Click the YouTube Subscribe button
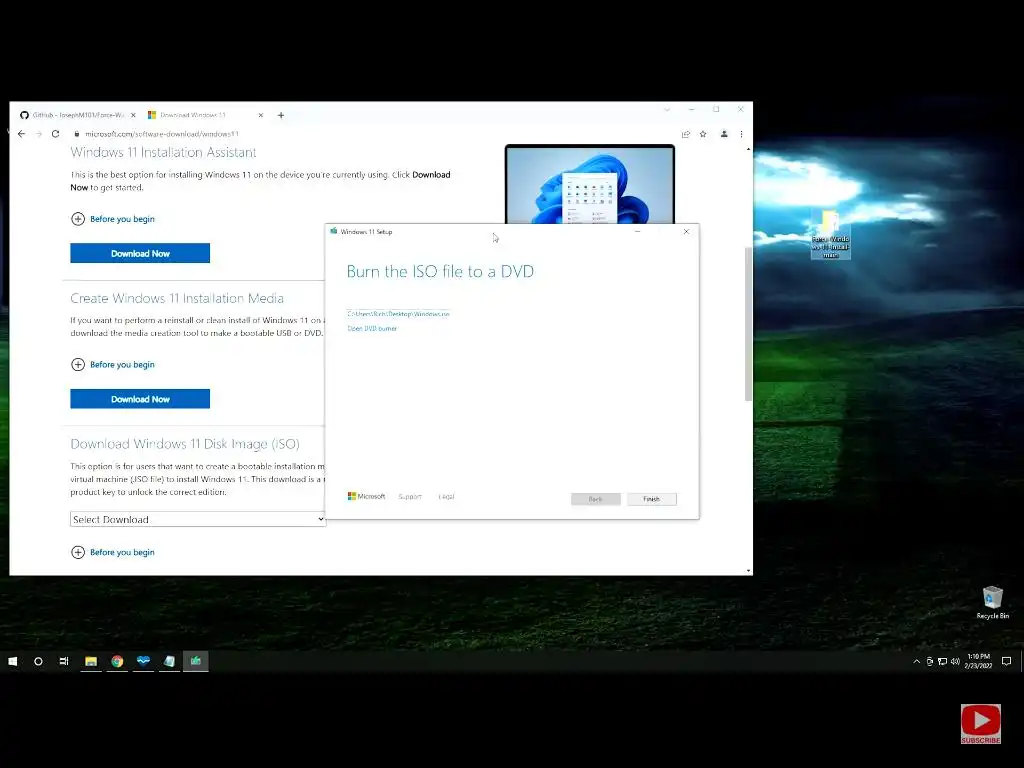Image resolution: width=1024 pixels, height=768 pixels. (980, 724)
